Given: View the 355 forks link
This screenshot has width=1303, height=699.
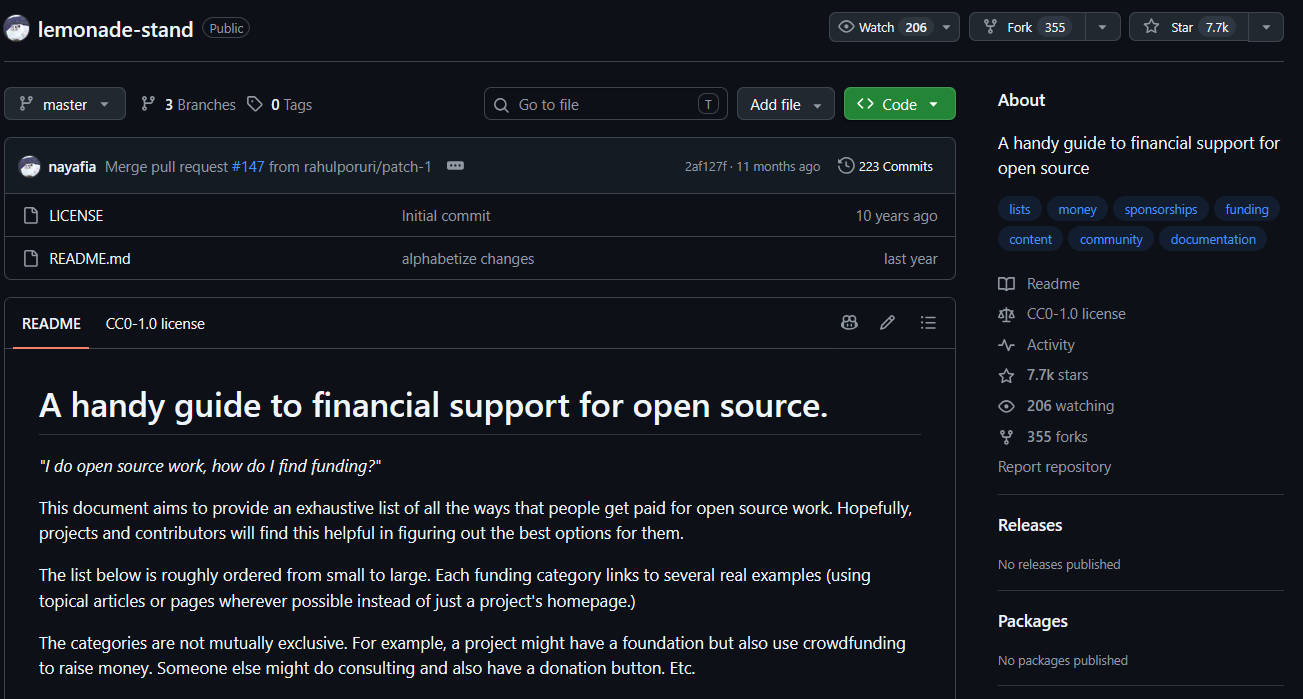Looking at the screenshot, I should tap(1043, 436).
